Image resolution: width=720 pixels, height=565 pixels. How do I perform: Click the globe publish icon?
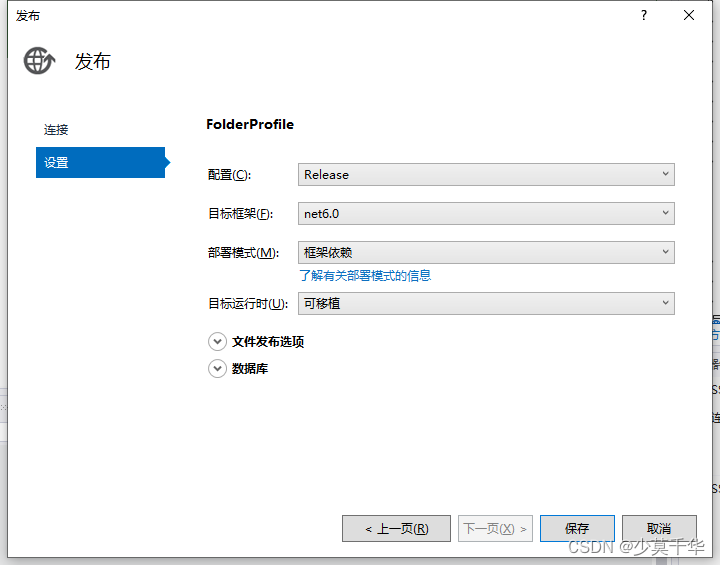[x=40, y=61]
